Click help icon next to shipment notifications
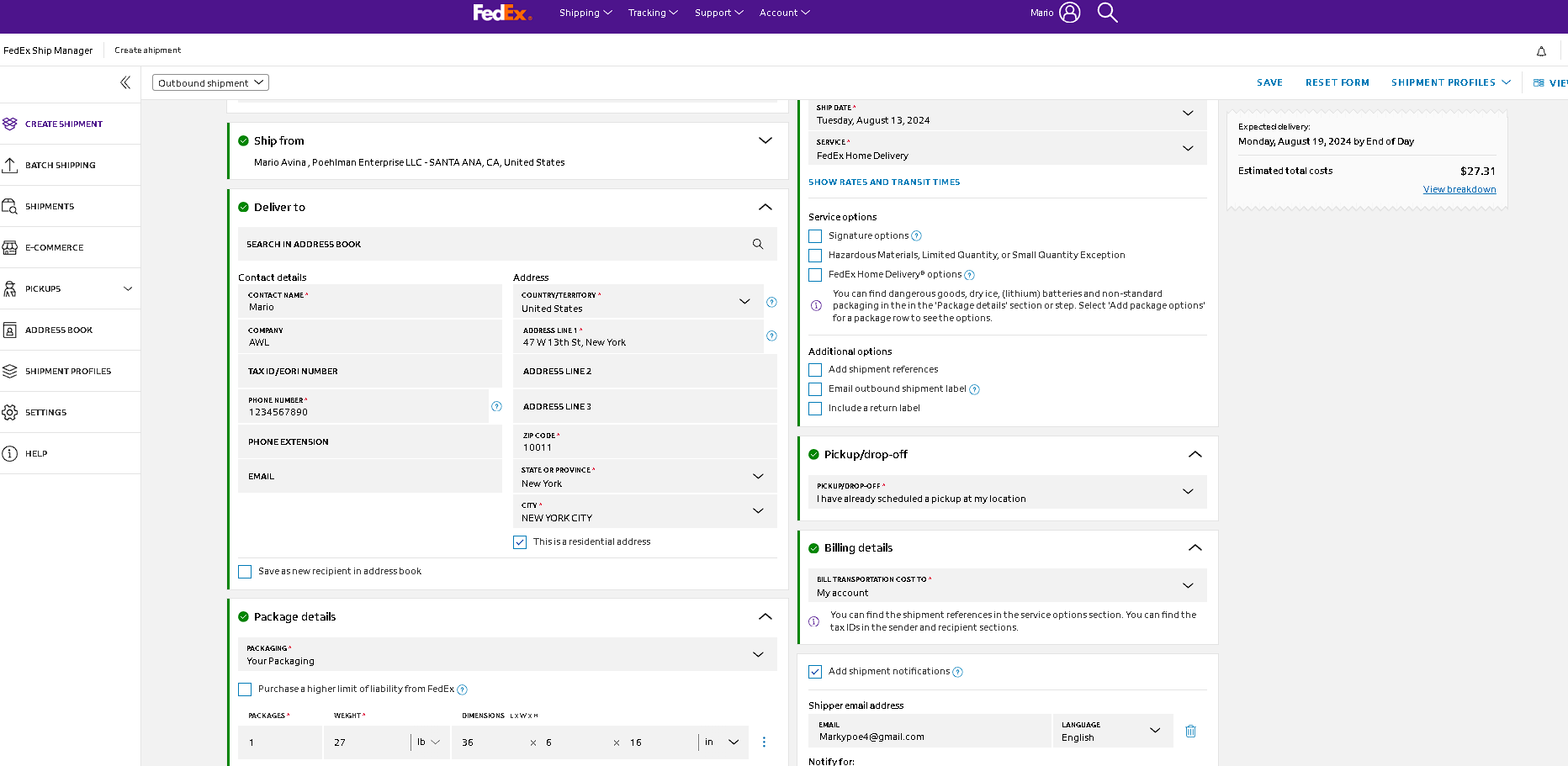 click(x=957, y=672)
